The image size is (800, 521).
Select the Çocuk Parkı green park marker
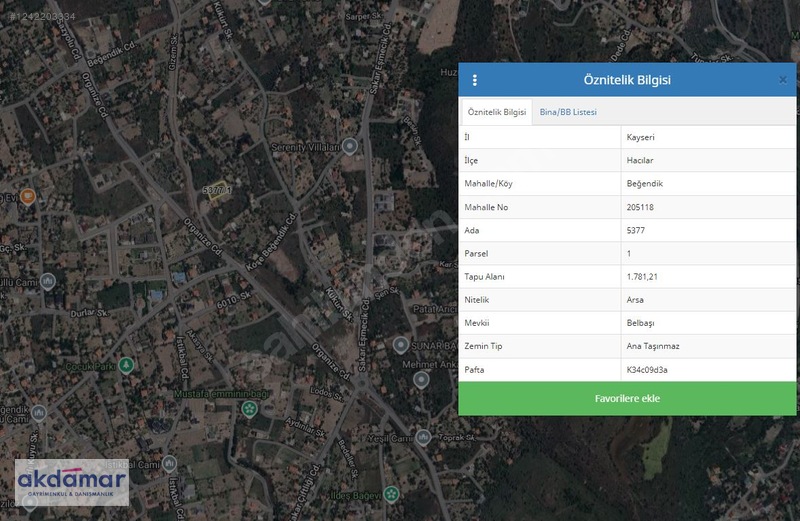pos(126,365)
